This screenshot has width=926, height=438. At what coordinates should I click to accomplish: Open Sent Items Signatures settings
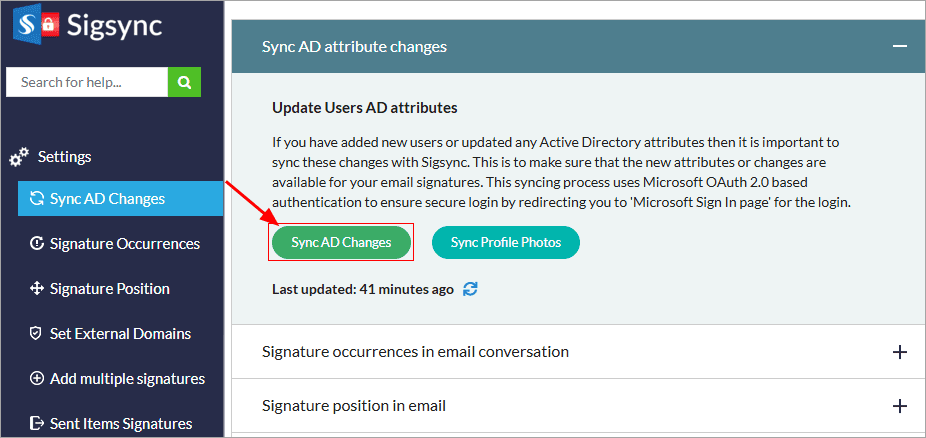(x=120, y=424)
